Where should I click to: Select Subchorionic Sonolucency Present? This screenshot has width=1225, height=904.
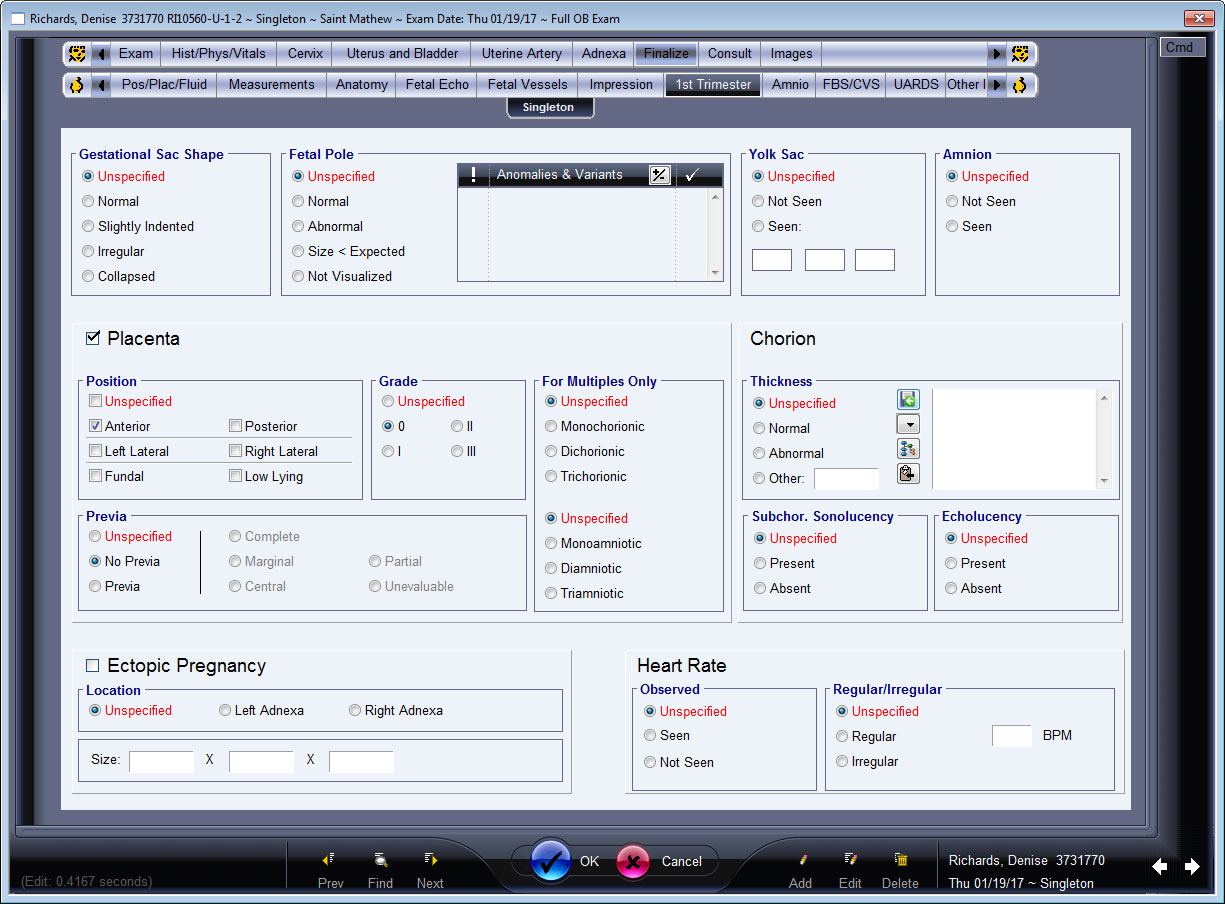pyautogui.click(x=761, y=563)
